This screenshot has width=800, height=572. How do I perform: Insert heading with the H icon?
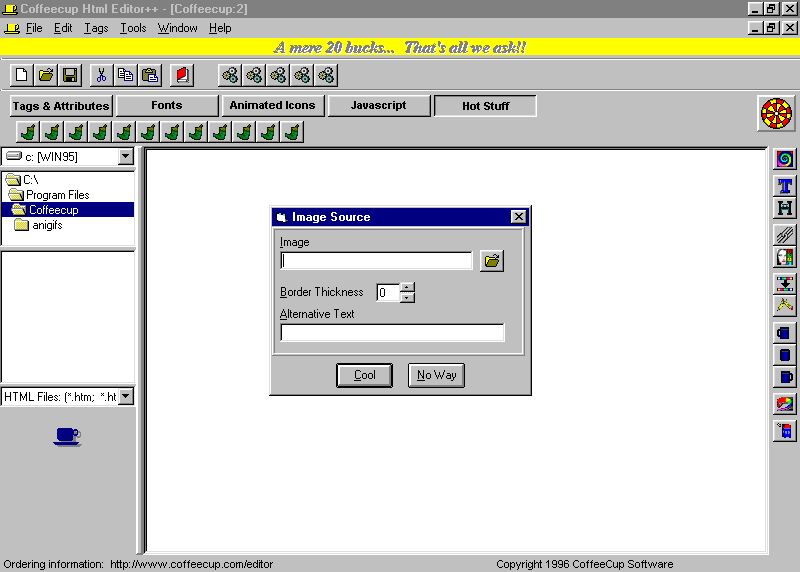(x=785, y=208)
